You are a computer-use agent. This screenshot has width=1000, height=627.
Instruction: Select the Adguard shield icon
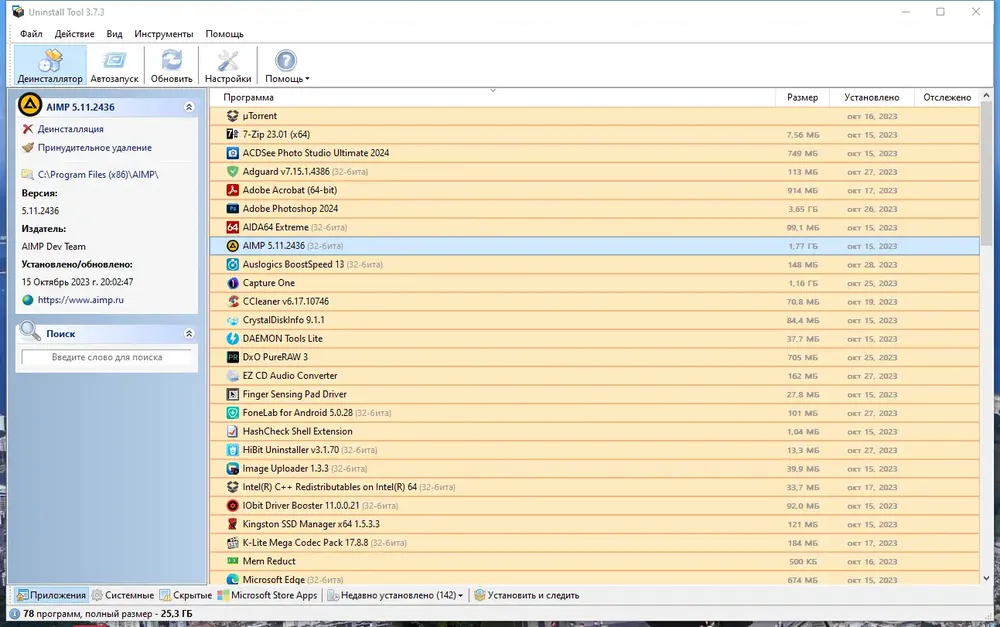[233, 172]
